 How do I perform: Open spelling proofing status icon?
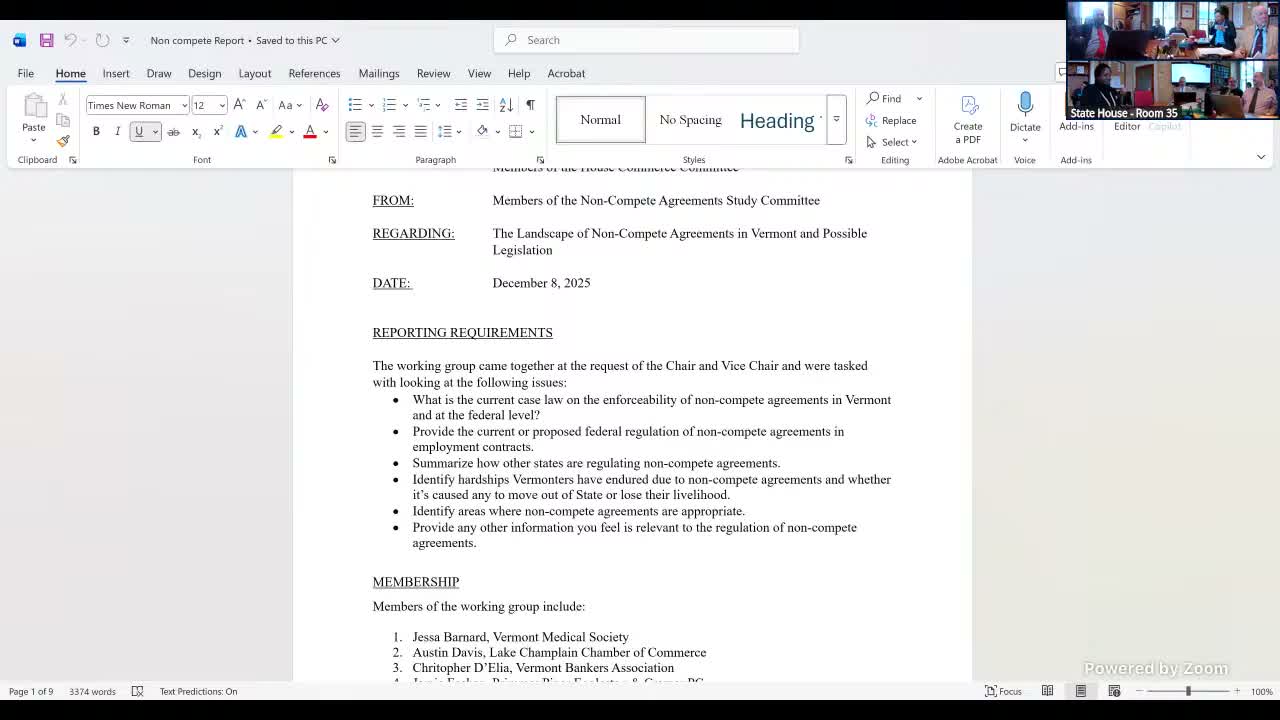pyautogui.click(x=138, y=691)
